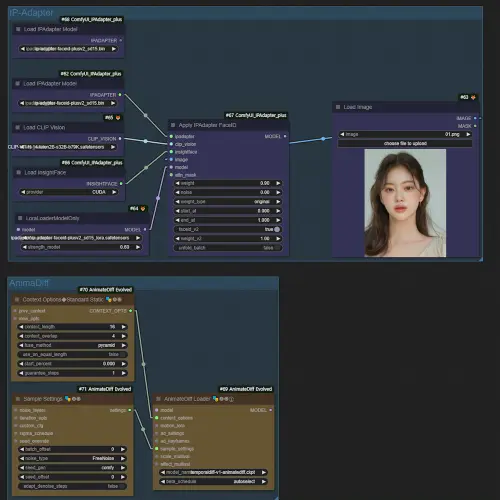Click the #67 ComfyUI_IPAdapter_plus badge
This screenshot has width=500, height=500.
[256, 115]
